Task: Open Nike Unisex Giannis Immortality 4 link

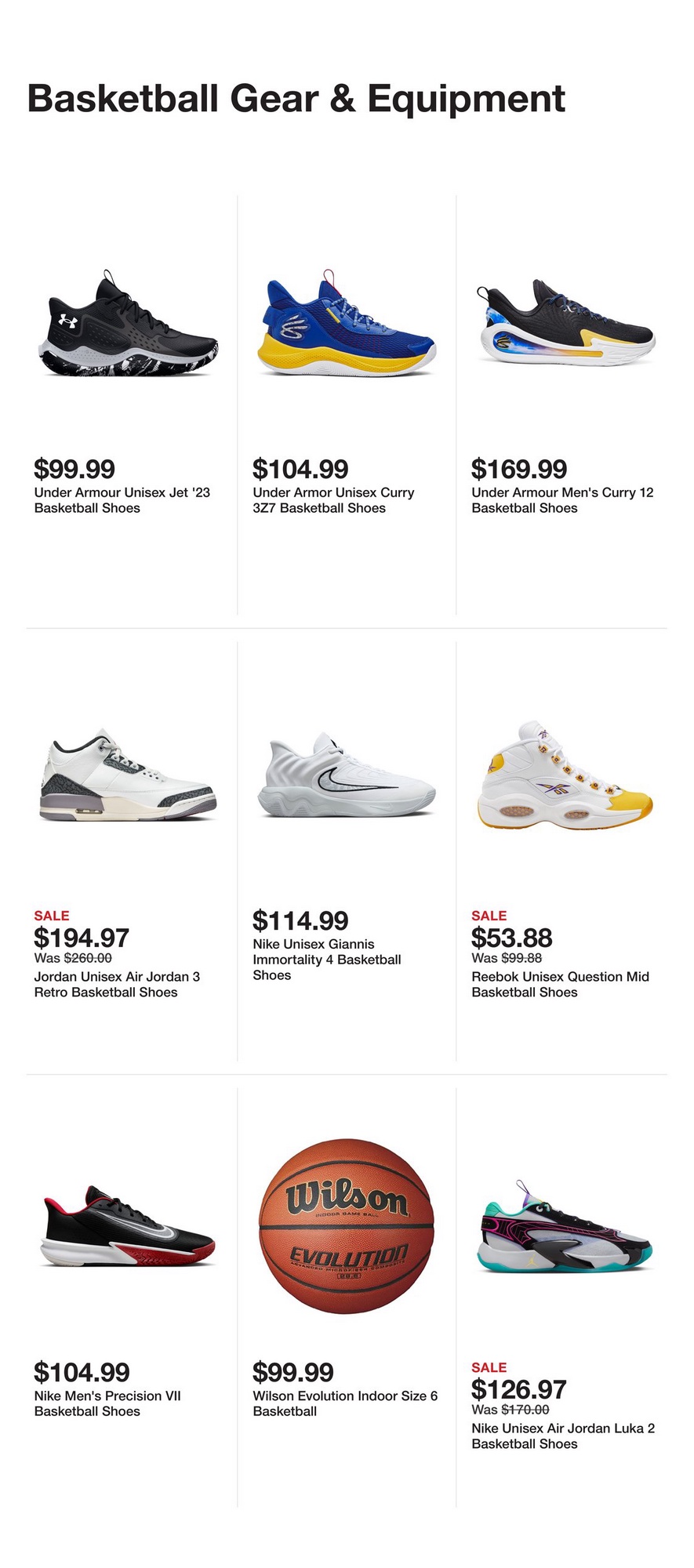Action: pos(326,960)
